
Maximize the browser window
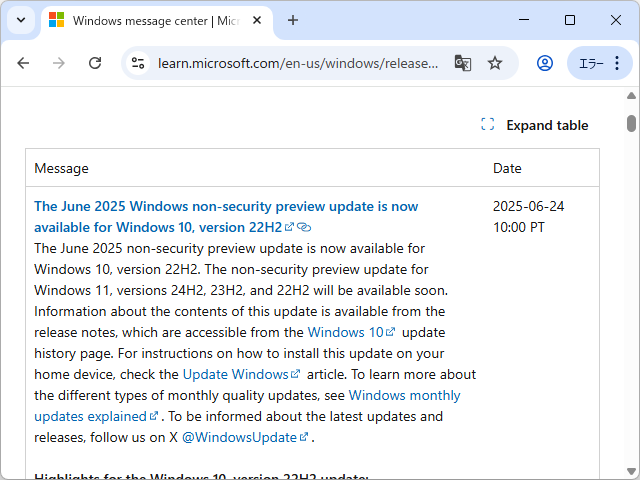[570, 20]
